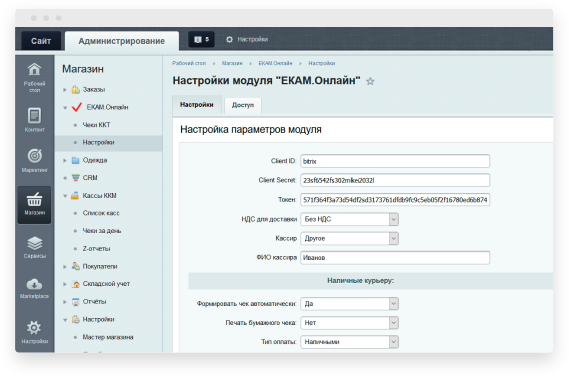Collapse the ЕКАМ.Онлайн tree node
The image size is (569, 376).
tap(65, 108)
